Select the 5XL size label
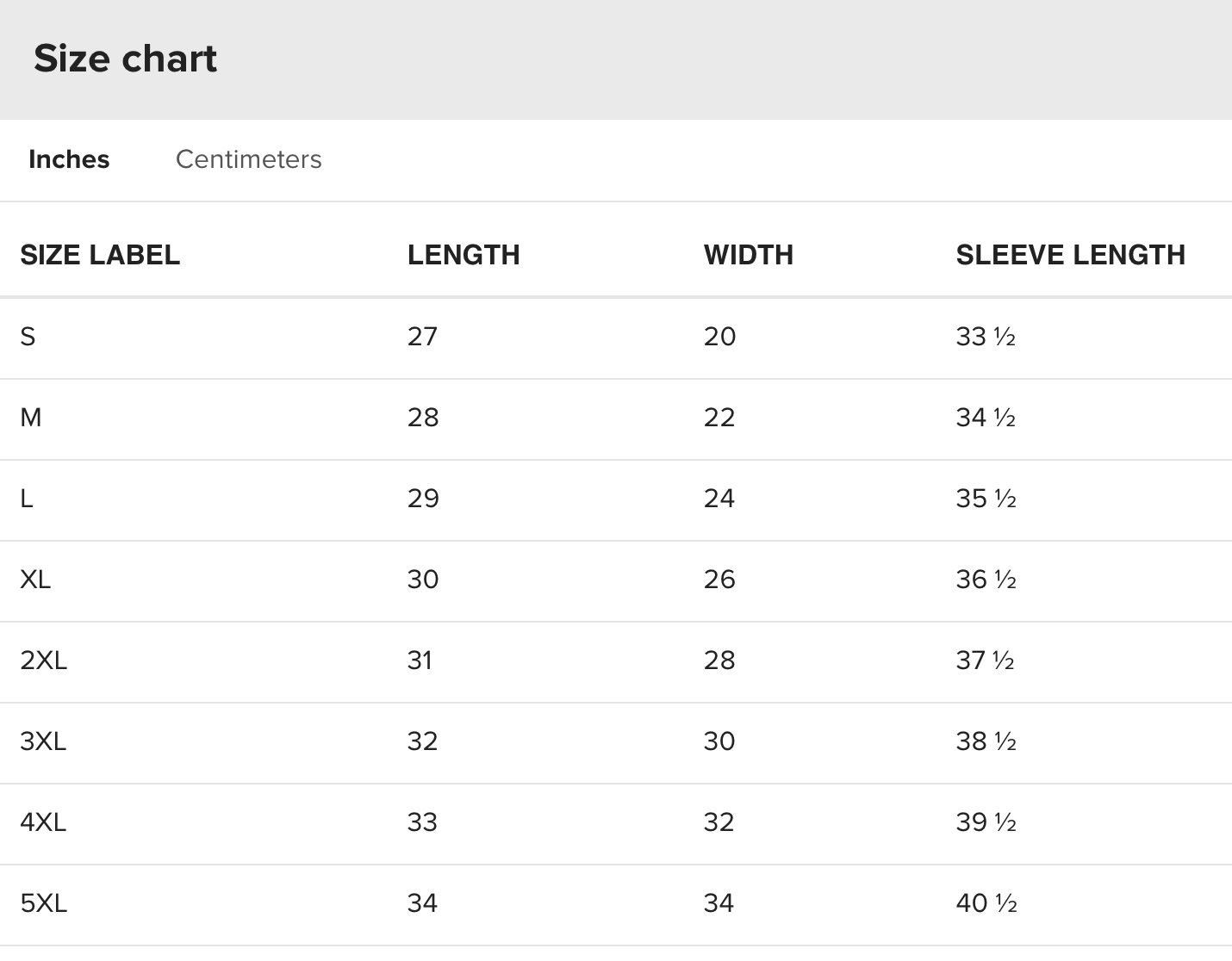 pos(43,903)
